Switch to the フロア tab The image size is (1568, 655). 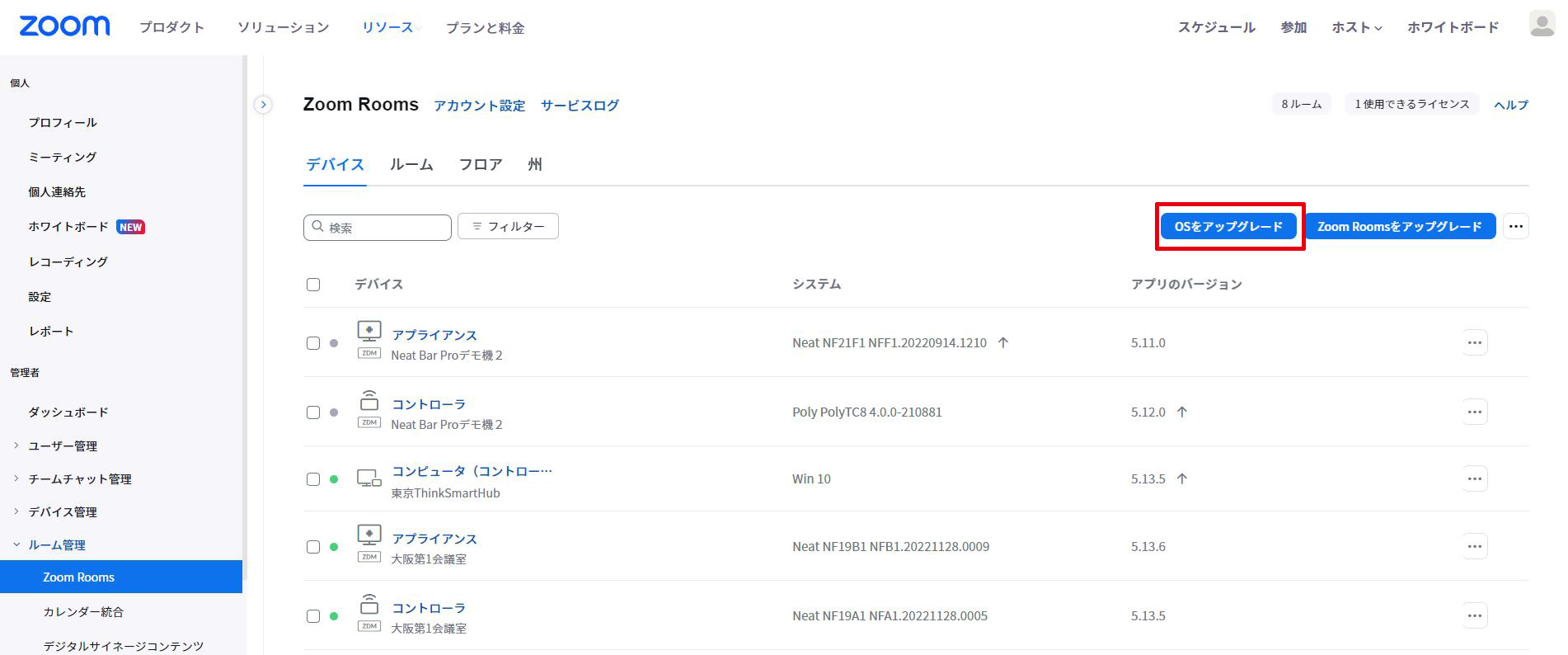481,164
